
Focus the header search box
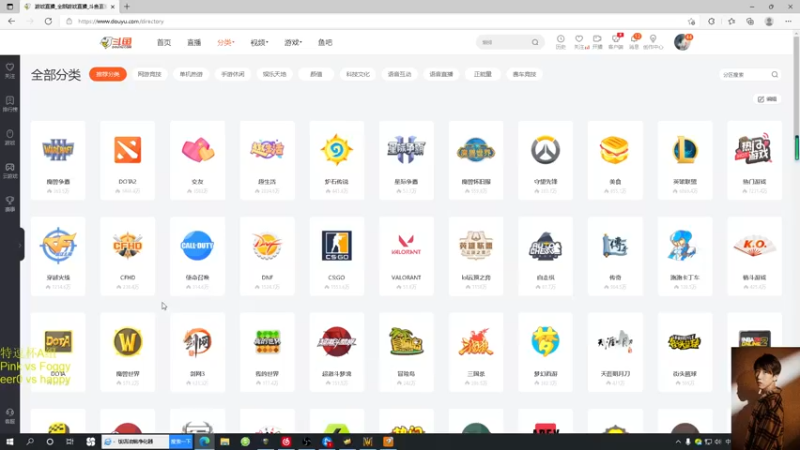(510, 42)
